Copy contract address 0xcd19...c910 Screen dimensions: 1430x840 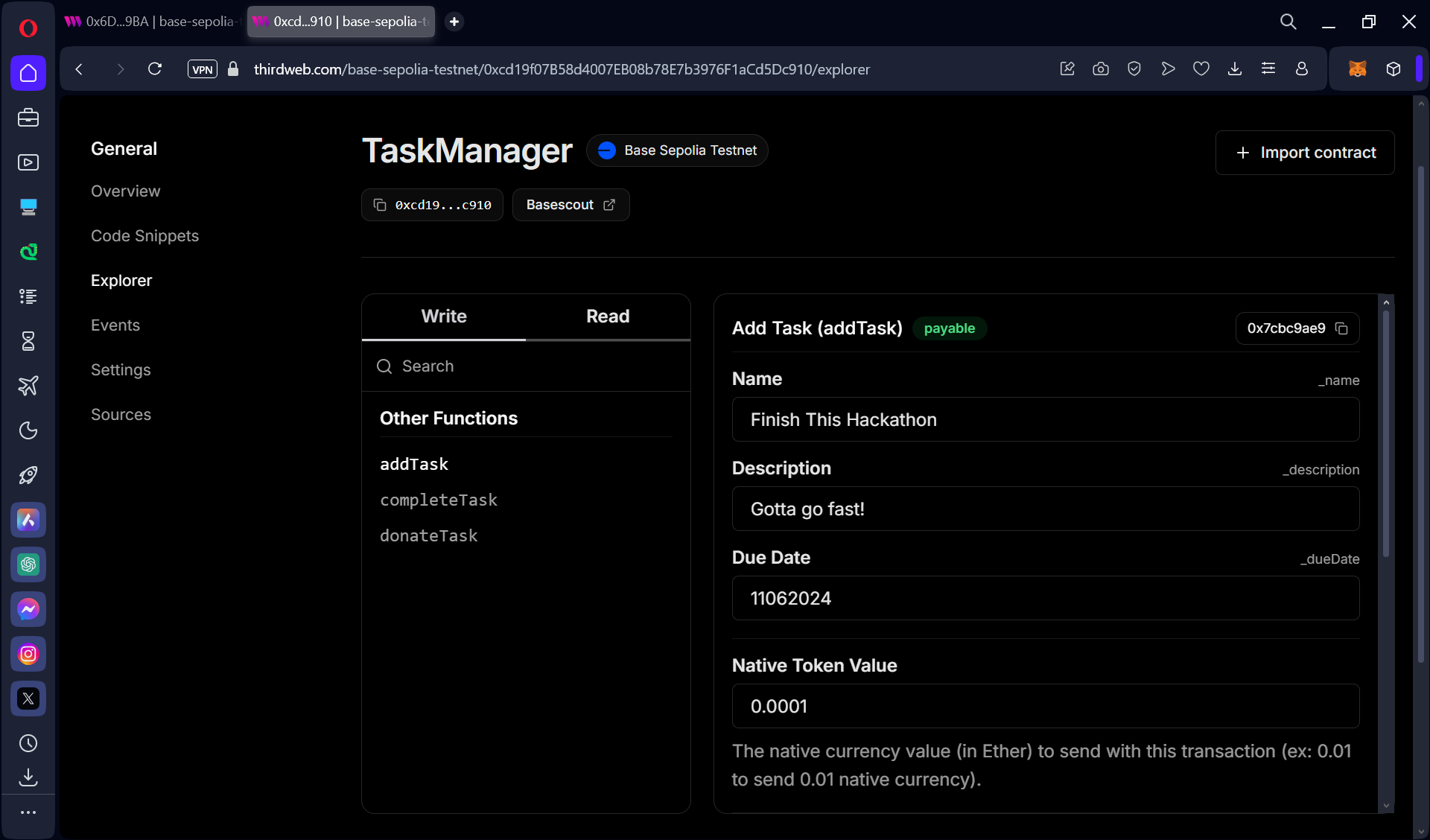pos(433,205)
